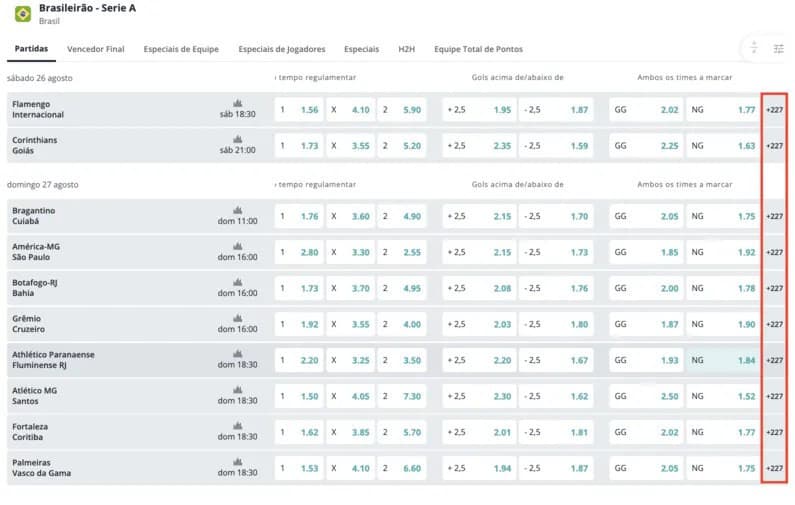Open stats icon for América-MG vs São Paulo
Image resolution: width=795 pixels, height=505 pixels.
[237, 246]
